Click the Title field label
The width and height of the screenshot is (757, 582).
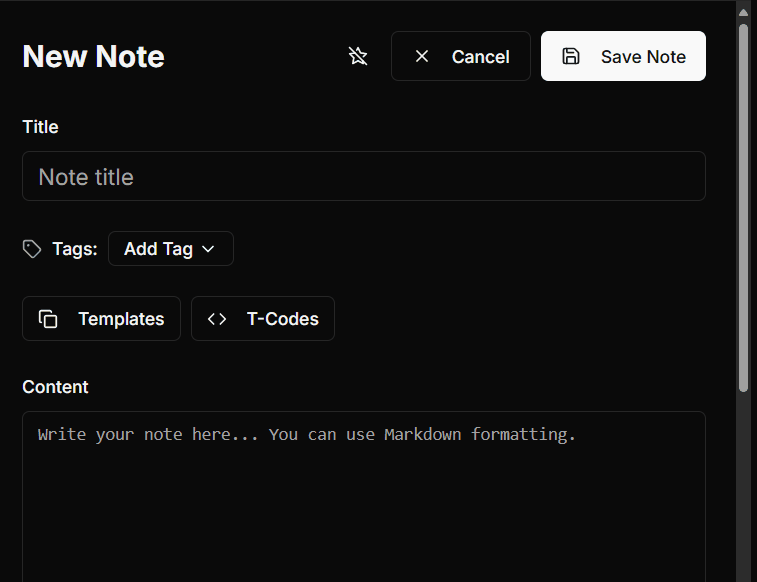point(40,127)
